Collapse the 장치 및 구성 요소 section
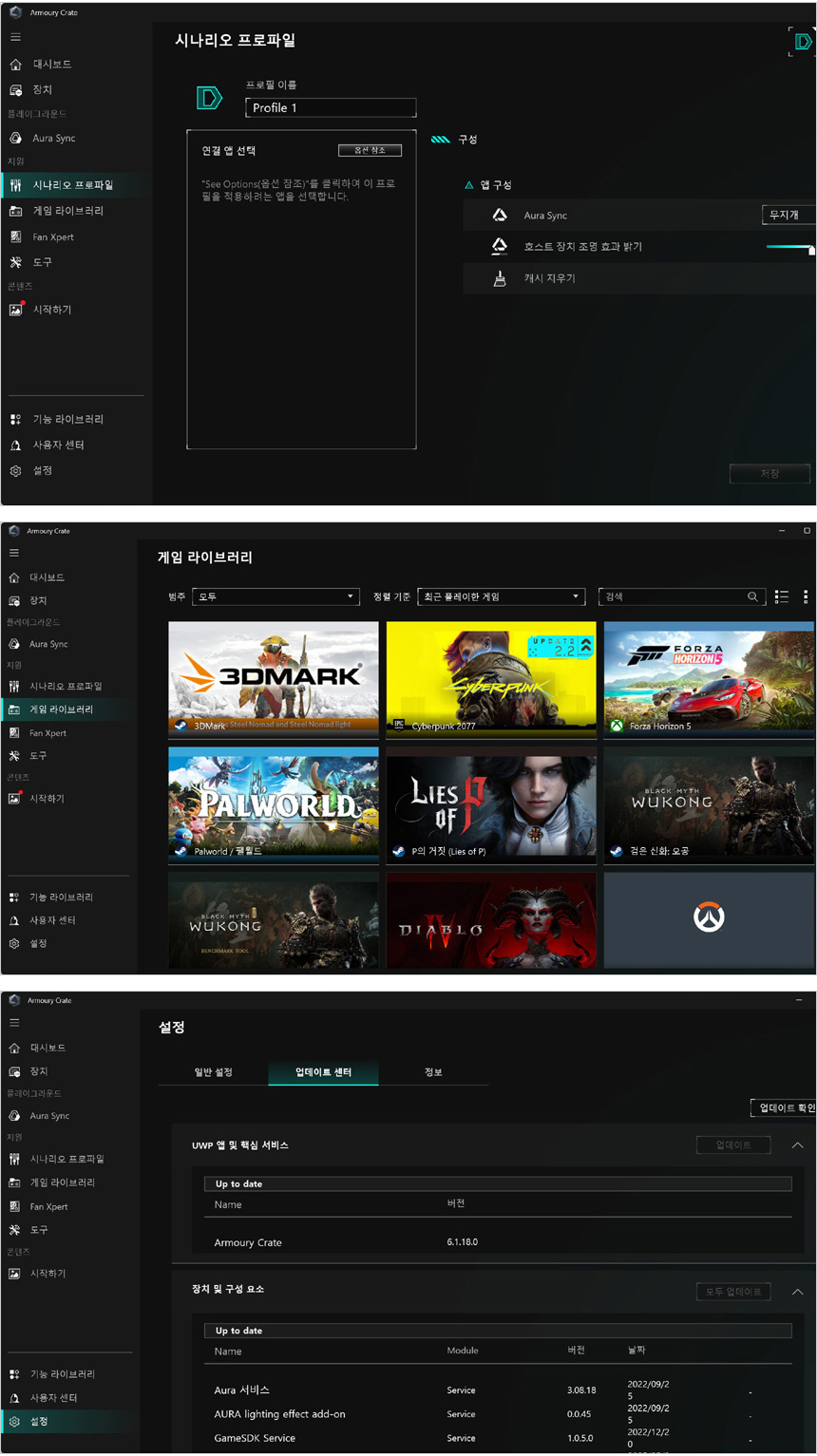The image size is (817, 1456). (x=797, y=1292)
